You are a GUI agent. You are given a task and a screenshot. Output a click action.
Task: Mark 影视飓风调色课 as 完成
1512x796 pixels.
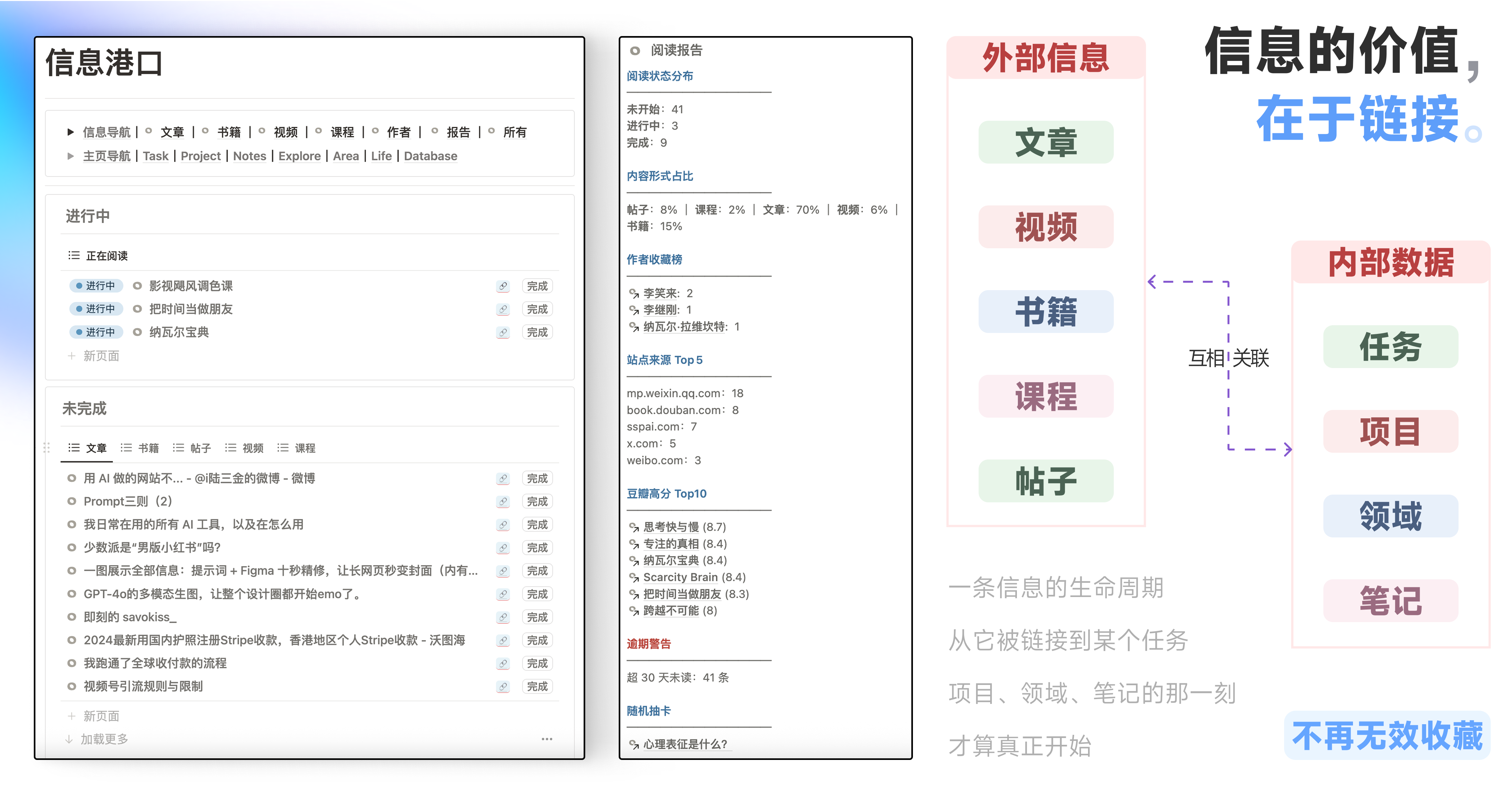537,286
